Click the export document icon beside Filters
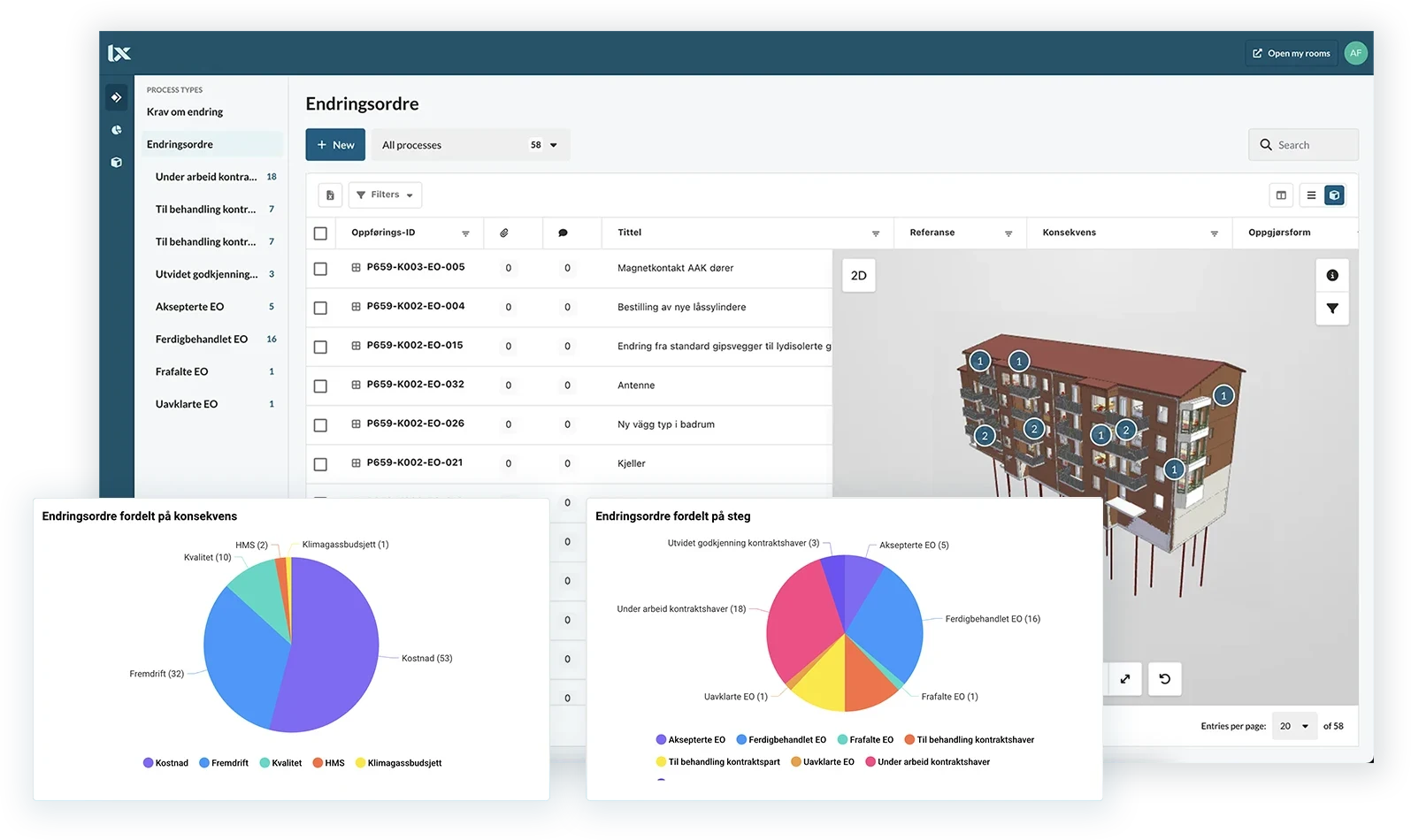This screenshot has width=1411, height=840. (x=330, y=195)
